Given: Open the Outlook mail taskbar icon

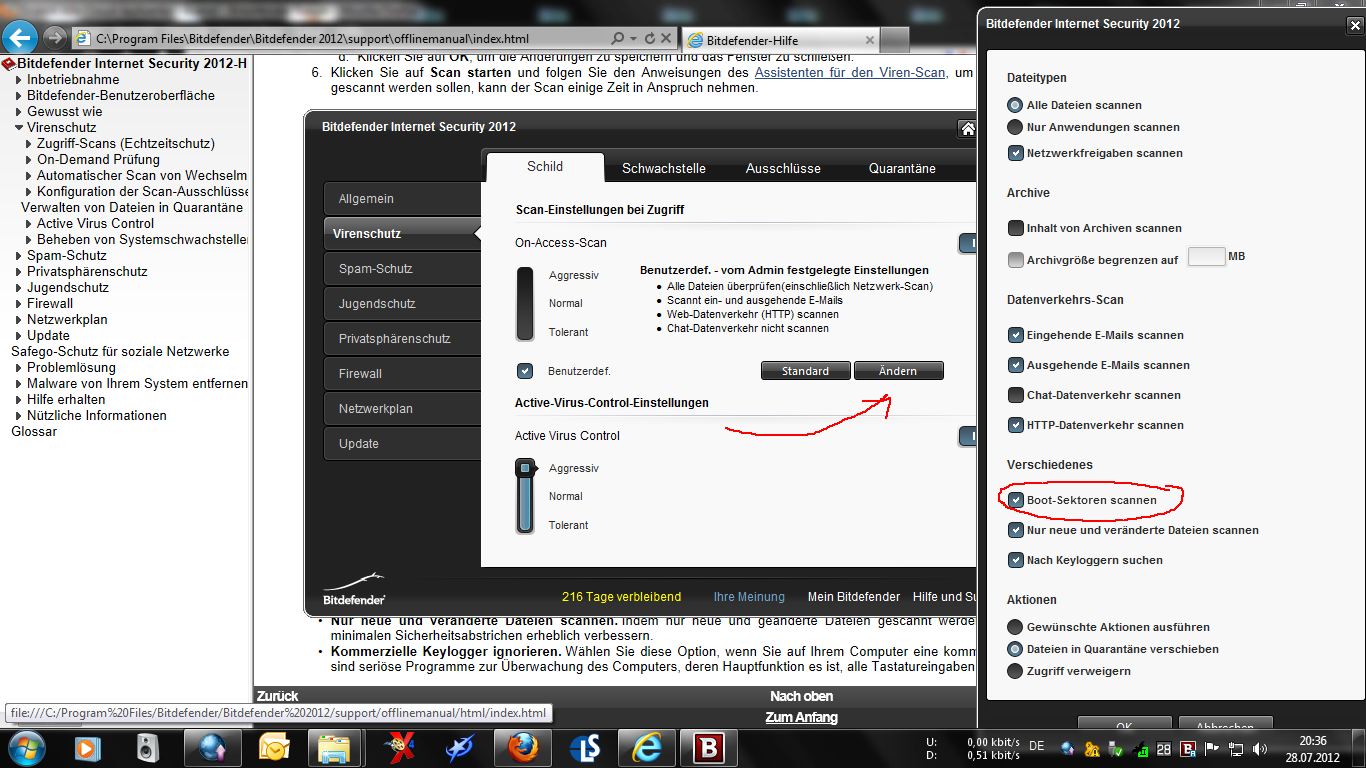Looking at the screenshot, I should 273,747.
